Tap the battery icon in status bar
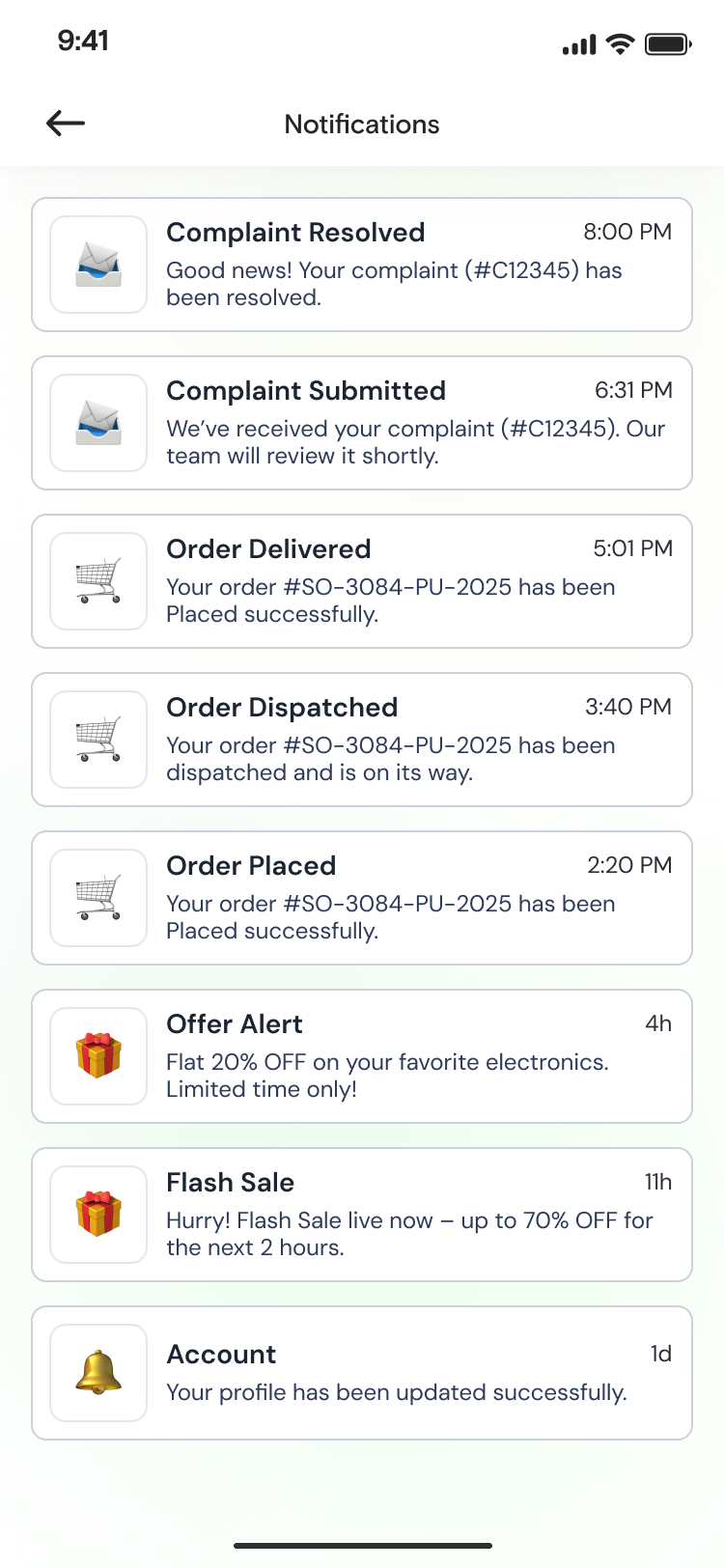 pos(667,43)
